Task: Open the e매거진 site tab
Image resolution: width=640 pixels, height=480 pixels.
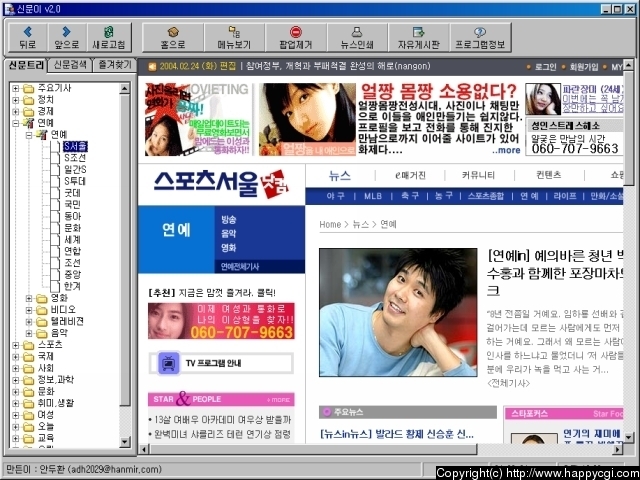Action: pyautogui.click(x=410, y=176)
